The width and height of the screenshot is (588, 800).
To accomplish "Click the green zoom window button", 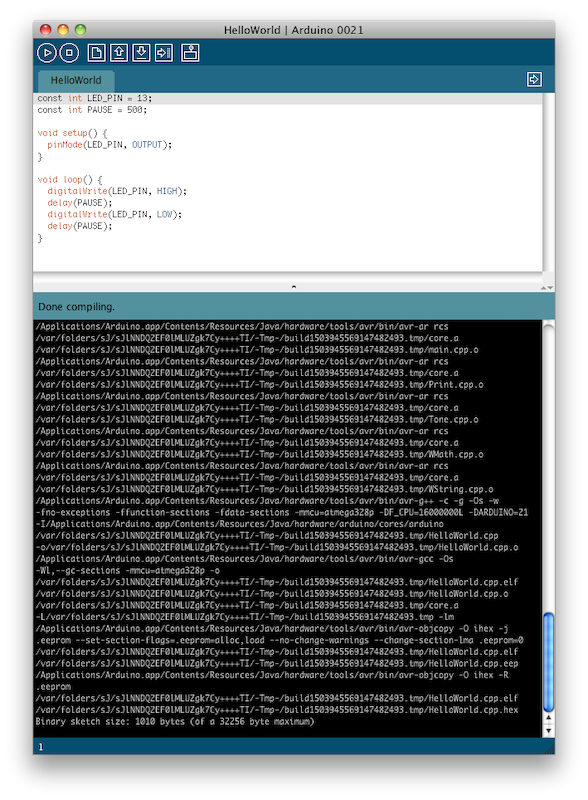I will tap(80, 30).
